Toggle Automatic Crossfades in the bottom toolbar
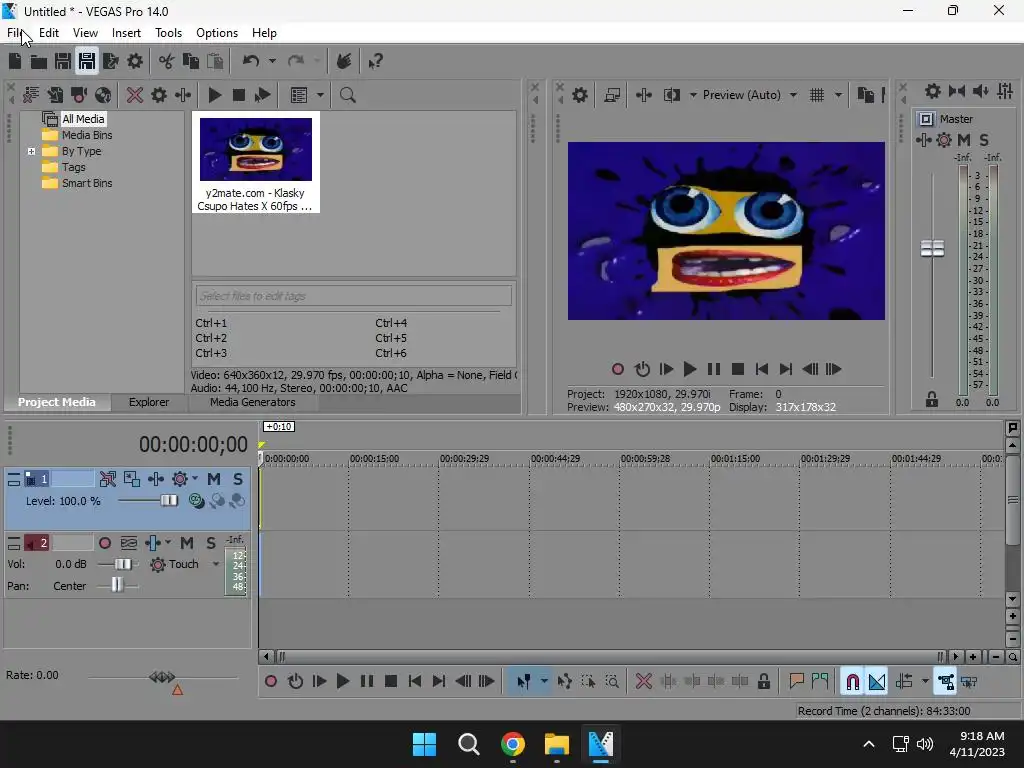1024x768 pixels. point(877,682)
